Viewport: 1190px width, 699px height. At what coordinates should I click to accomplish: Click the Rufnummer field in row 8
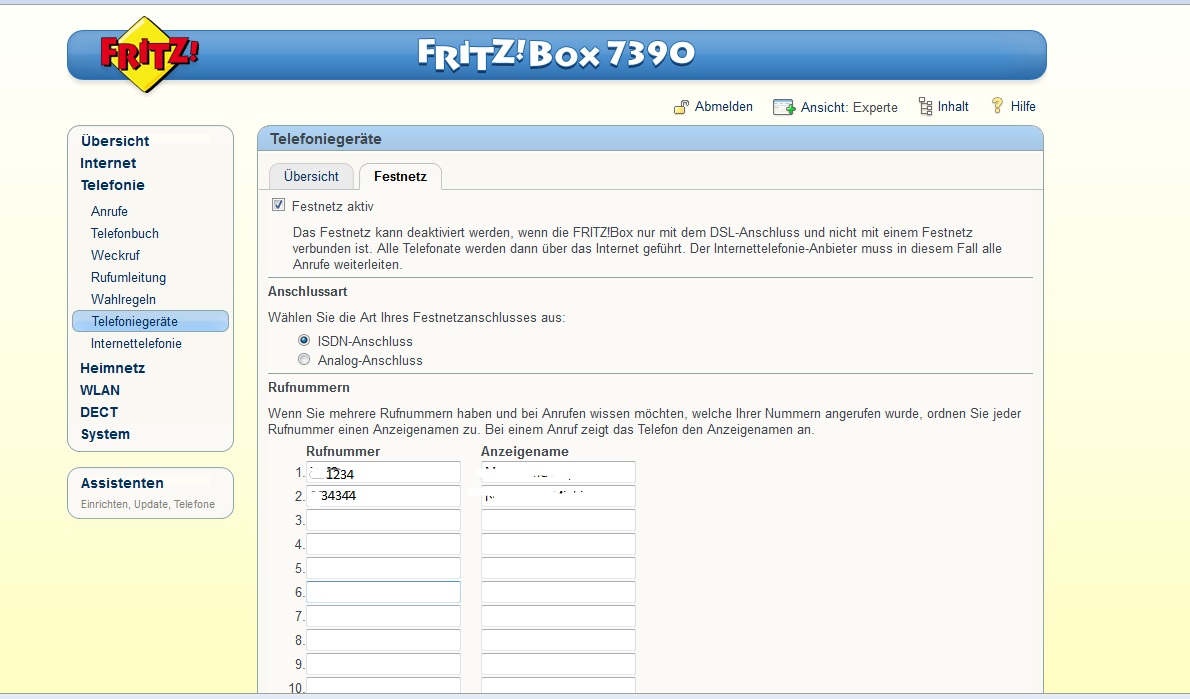[383, 641]
